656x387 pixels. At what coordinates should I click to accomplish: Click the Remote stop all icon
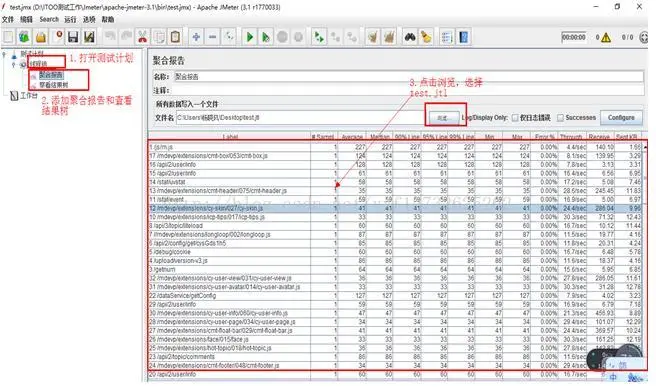pos(336,37)
